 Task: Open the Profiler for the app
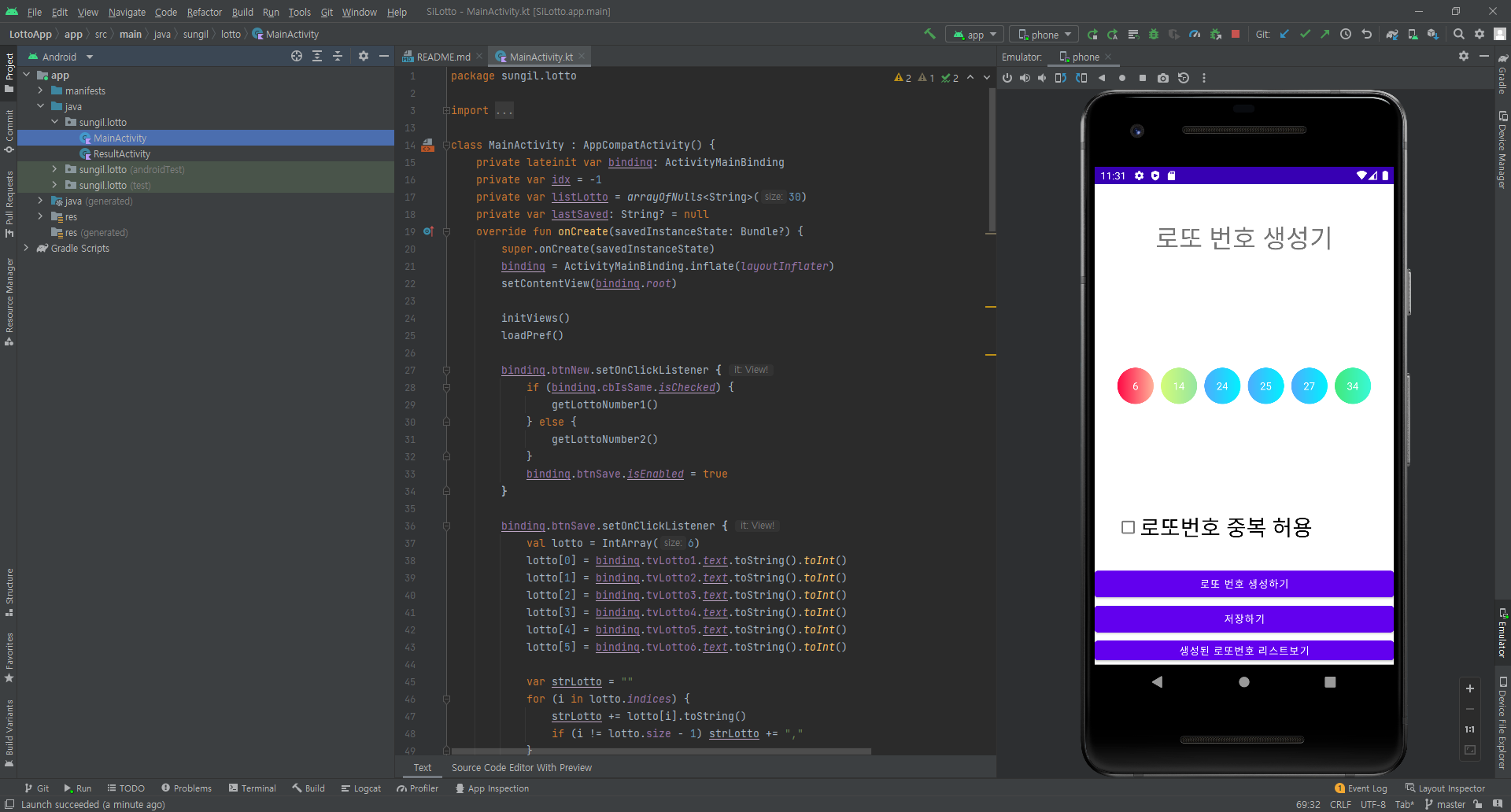(1195, 34)
